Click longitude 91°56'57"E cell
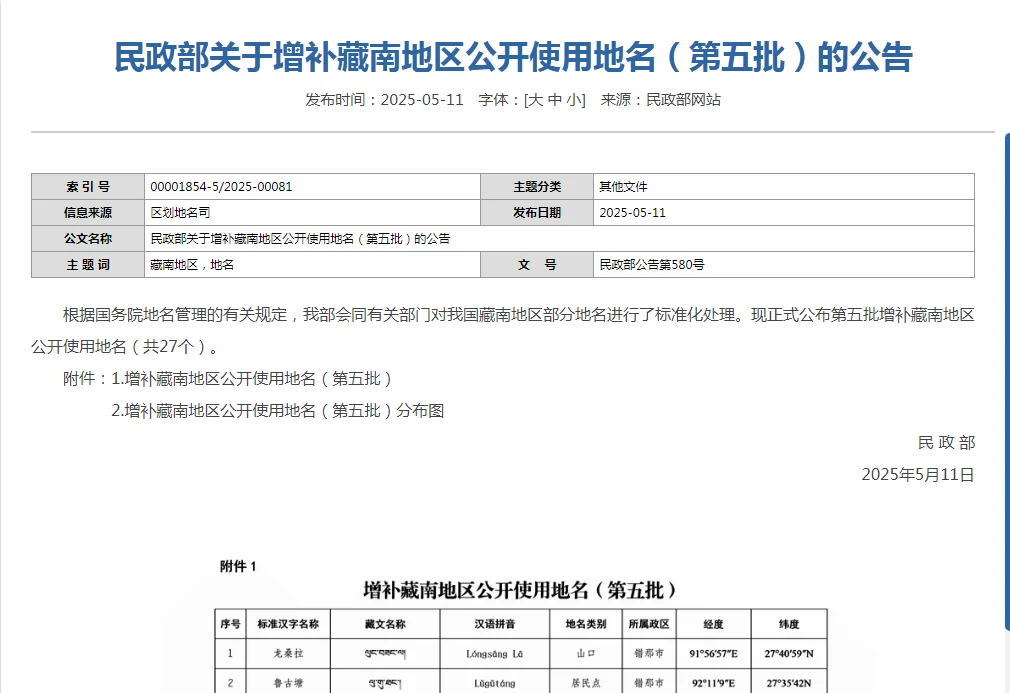The width and height of the screenshot is (1010, 693). point(714,653)
